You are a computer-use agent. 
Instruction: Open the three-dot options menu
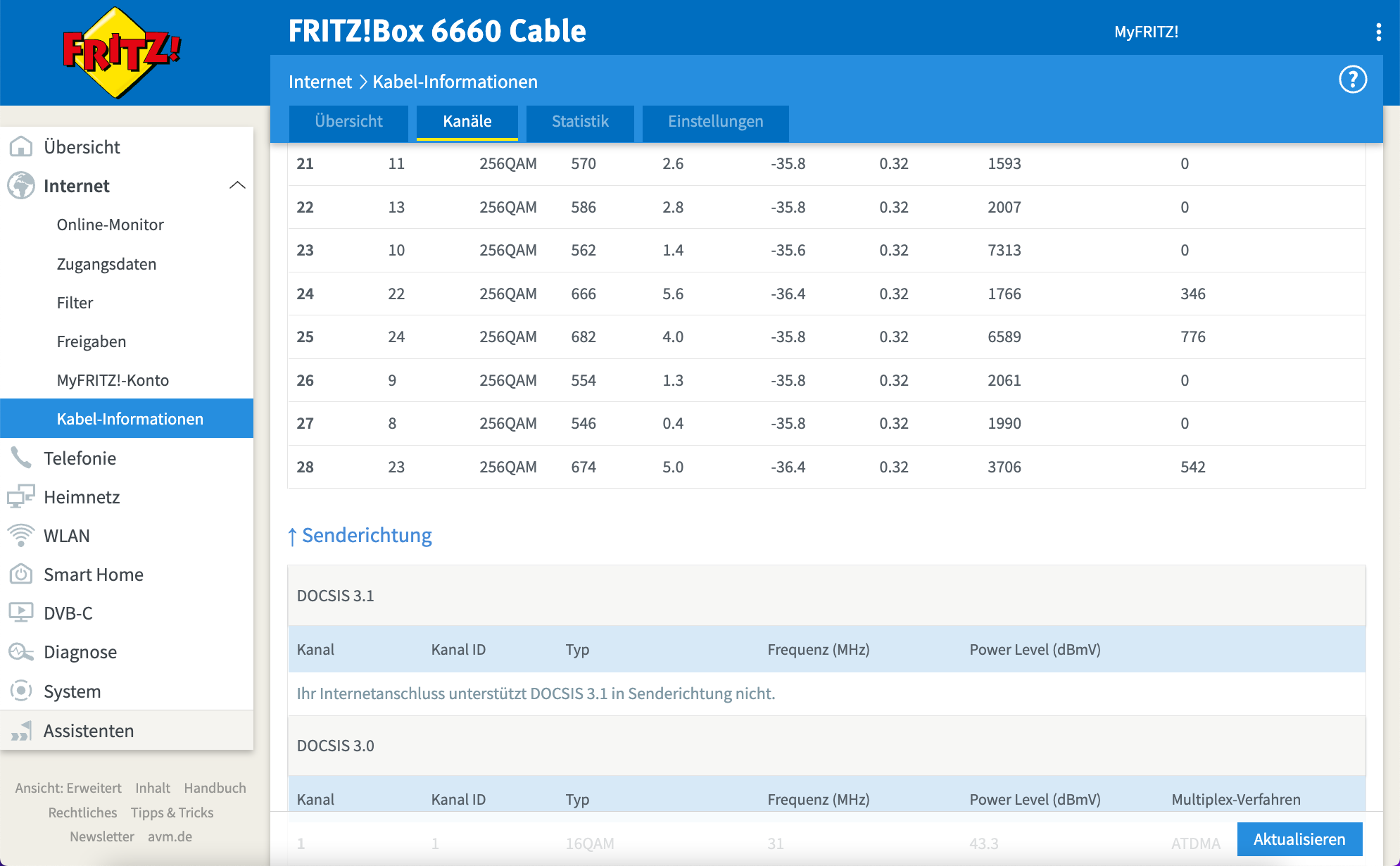1378,32
